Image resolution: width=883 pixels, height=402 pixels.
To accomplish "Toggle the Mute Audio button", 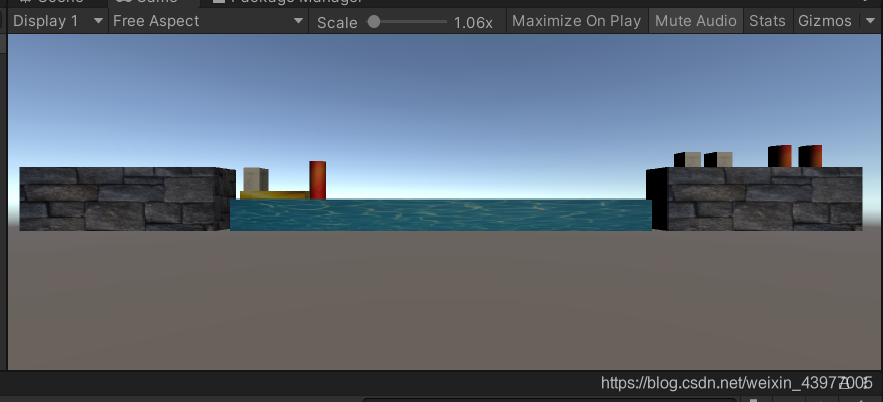I will (695, 21).
